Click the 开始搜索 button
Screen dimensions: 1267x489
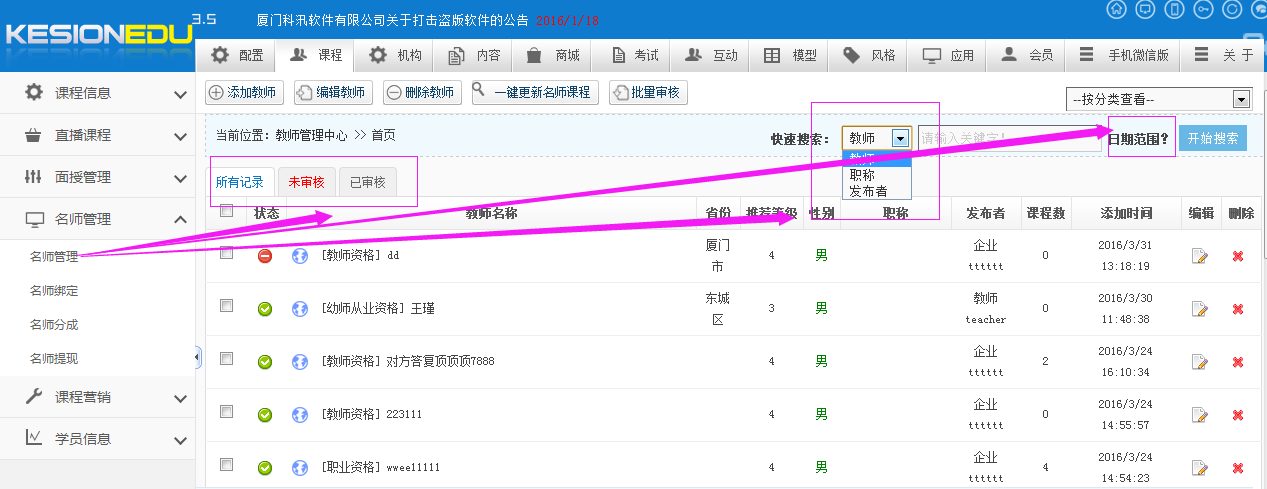tap(1212, 139)
